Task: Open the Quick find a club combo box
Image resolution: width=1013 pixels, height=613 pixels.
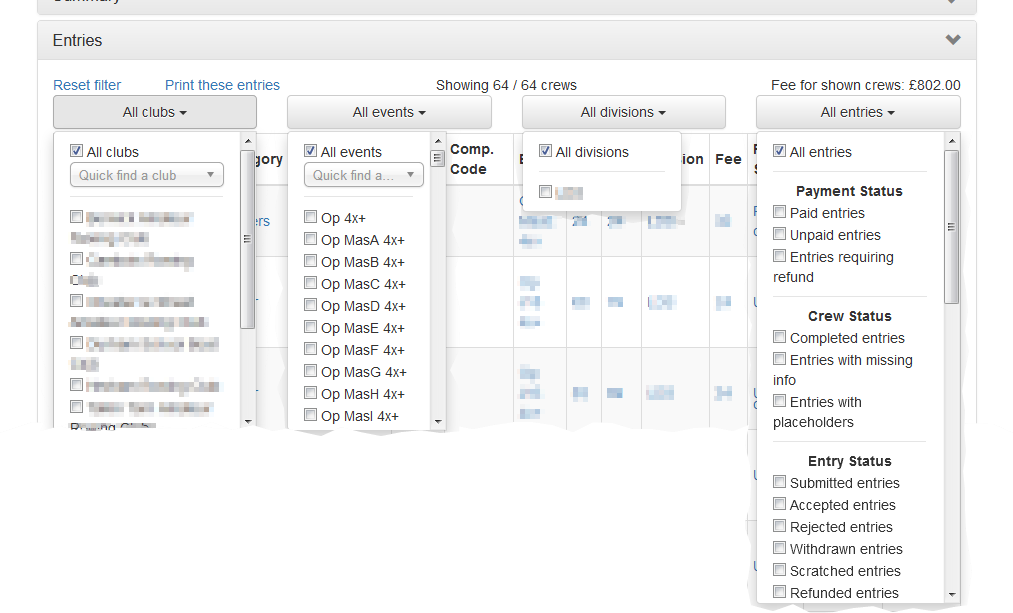Action: coord(146,175)
